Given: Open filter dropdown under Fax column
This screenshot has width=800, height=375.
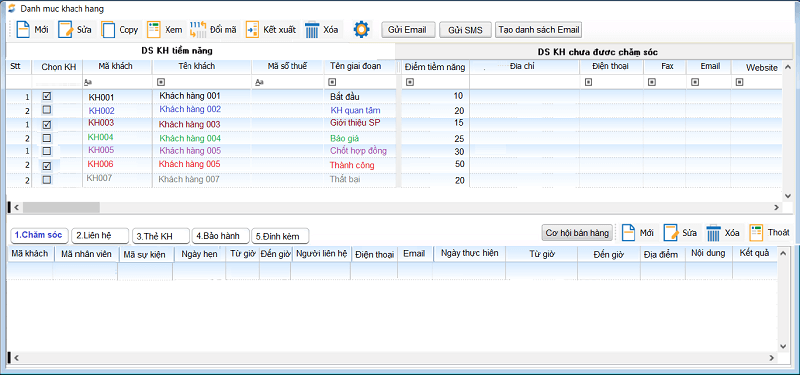Looking at the screenshot, I should pyautogui.click(x=652, y=82).
